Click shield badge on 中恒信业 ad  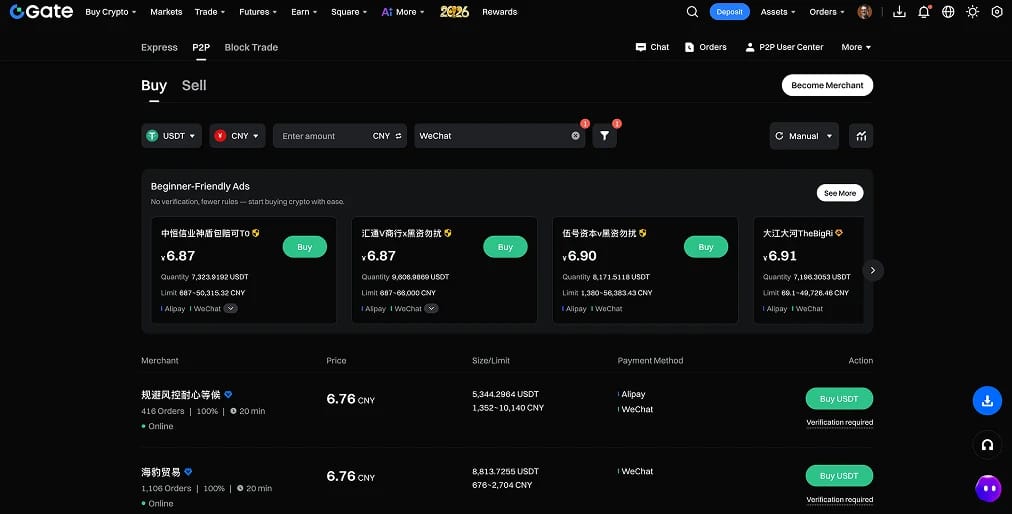(256, 233)
